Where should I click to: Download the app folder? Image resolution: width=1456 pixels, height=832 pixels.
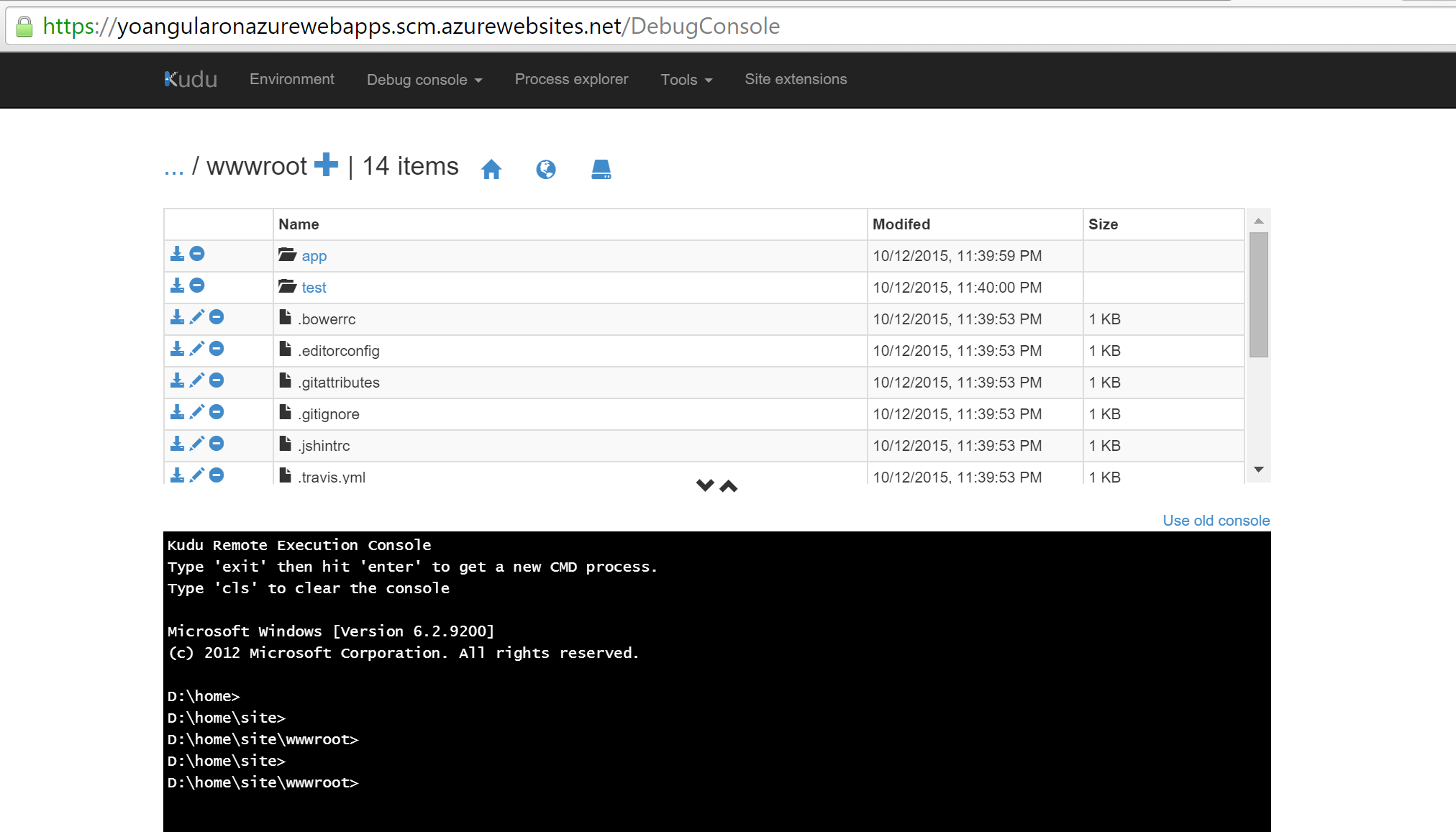pyautogui.click(x=177, y=254)
